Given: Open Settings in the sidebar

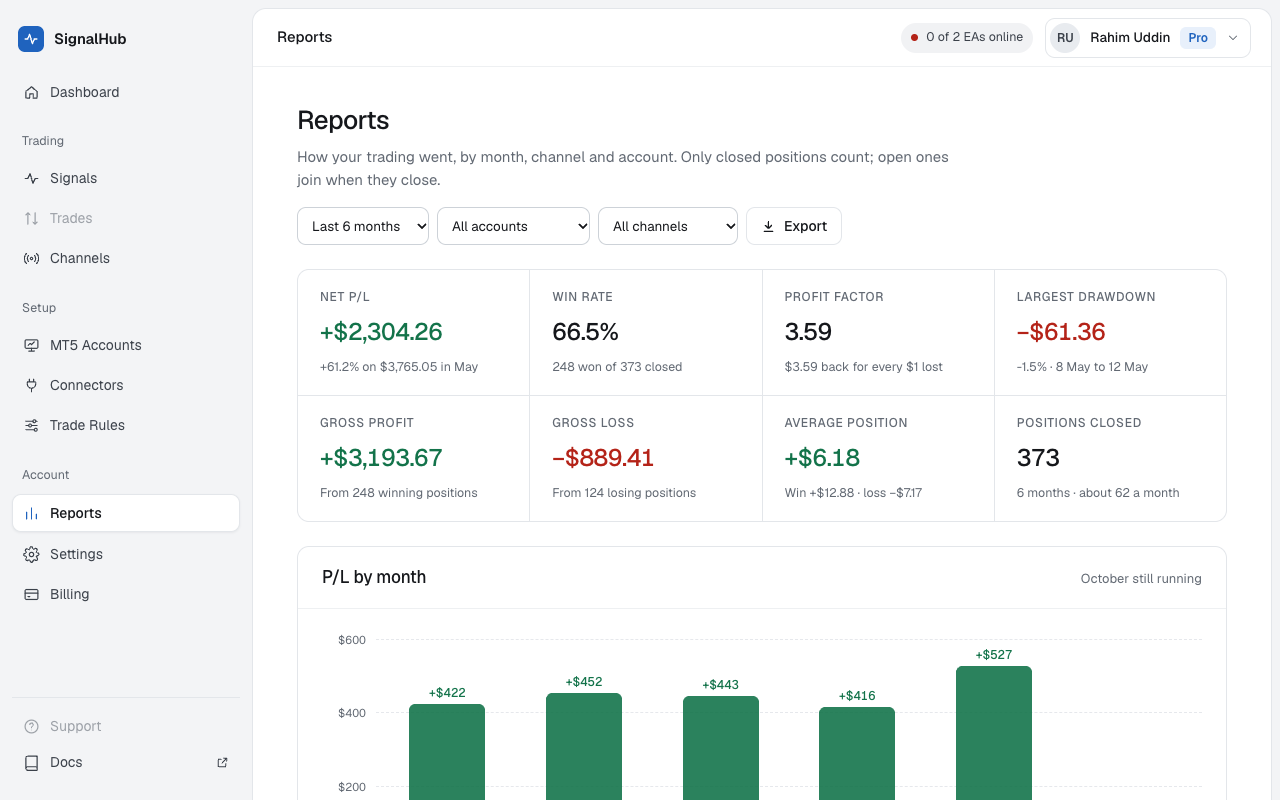Looking at the screenshot, I should pos(126,554).
